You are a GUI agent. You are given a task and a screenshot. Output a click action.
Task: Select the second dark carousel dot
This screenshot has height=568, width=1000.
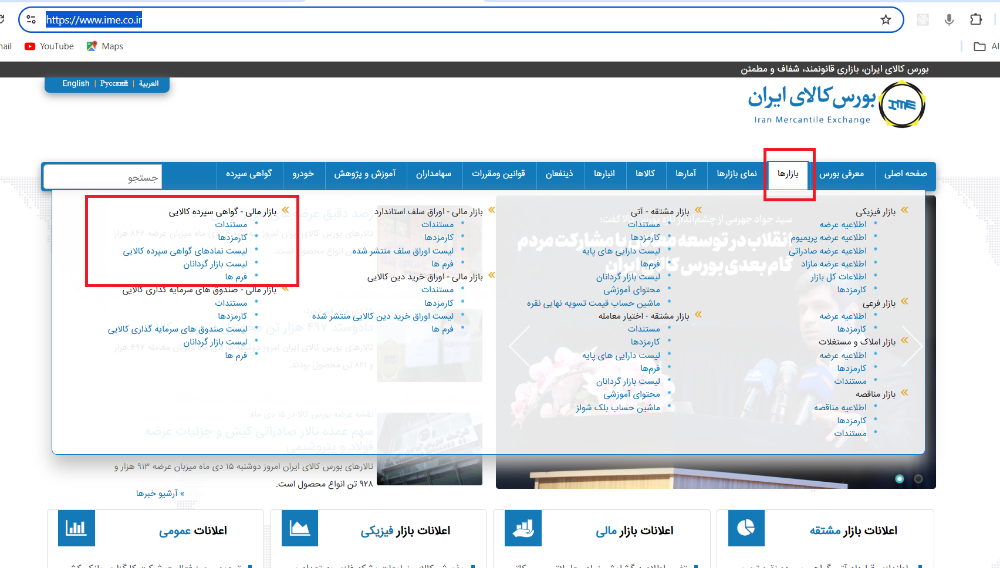[918, 479]
